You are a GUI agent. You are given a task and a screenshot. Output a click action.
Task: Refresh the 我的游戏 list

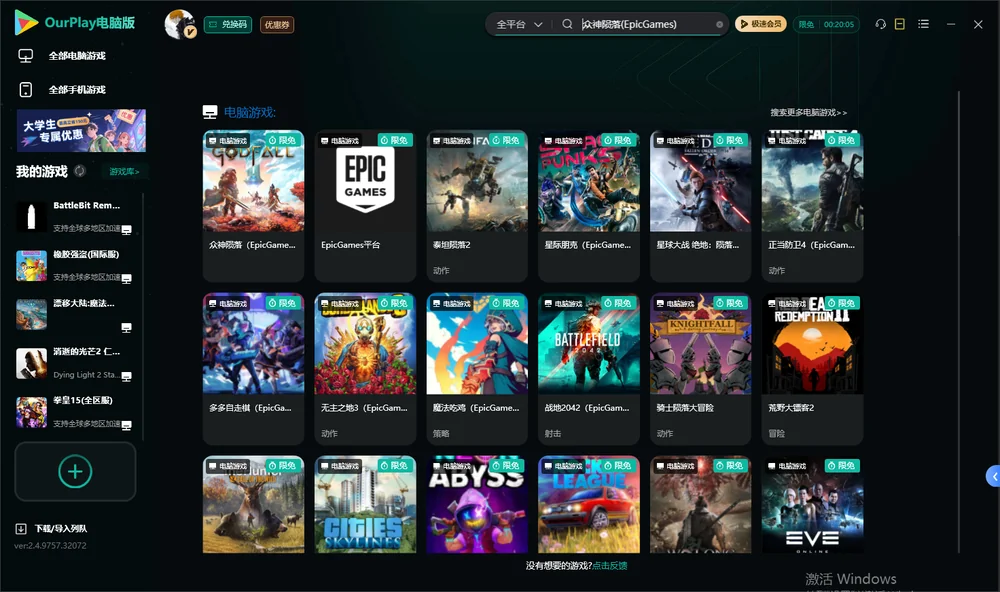(x=80, y=171)
